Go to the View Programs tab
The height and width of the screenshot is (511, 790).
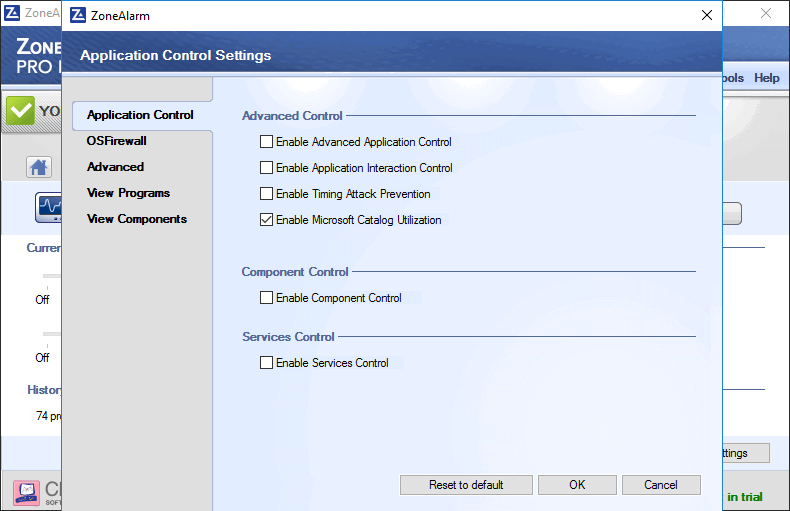[x=128, y=193]
